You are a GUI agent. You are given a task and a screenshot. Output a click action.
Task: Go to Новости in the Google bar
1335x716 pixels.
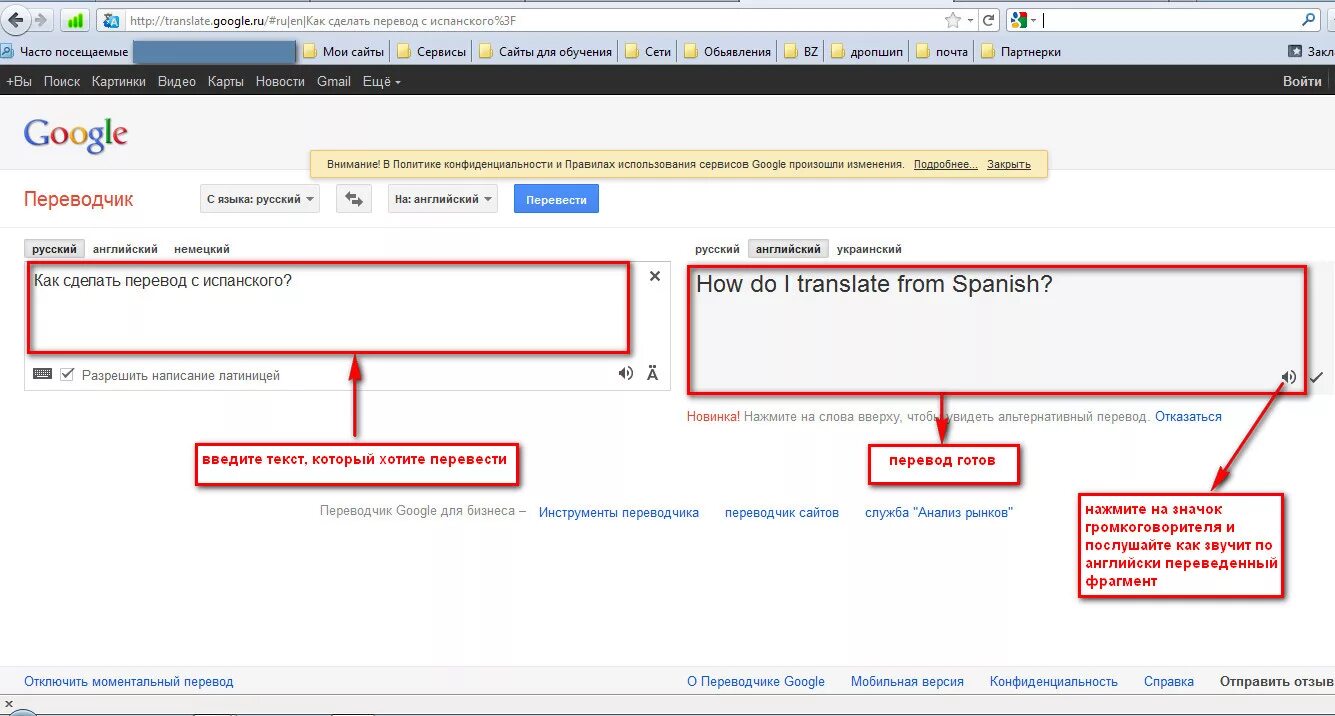pos(280,81)
